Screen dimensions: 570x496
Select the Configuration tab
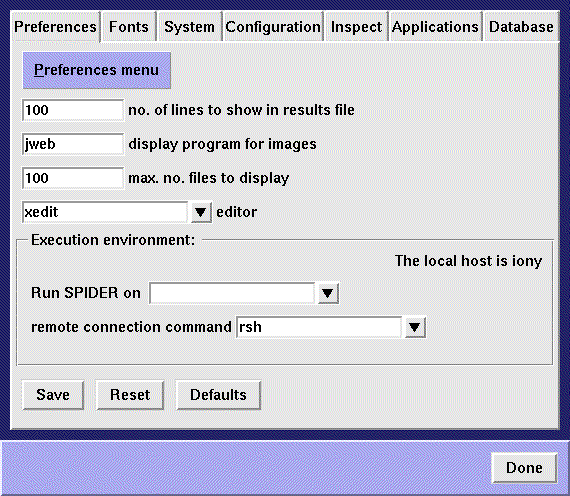coord(273,27)
